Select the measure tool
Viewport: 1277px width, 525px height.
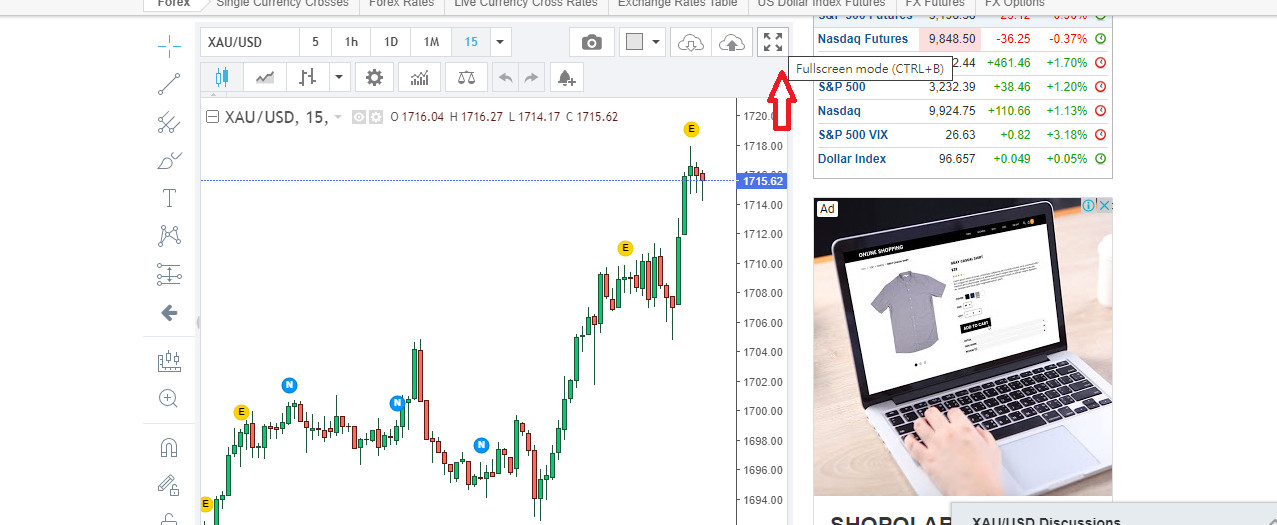coord(169,361)
